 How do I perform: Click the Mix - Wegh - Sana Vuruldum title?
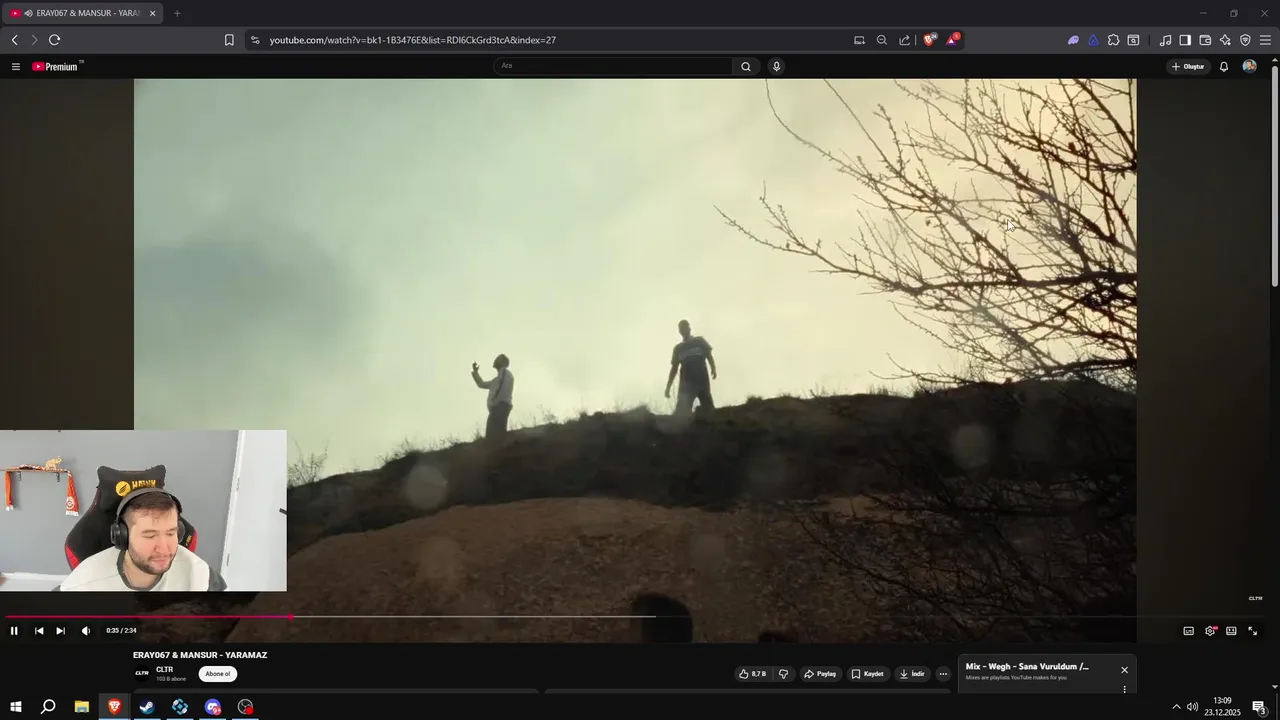pyautogui.click(x=1027, y=667)
